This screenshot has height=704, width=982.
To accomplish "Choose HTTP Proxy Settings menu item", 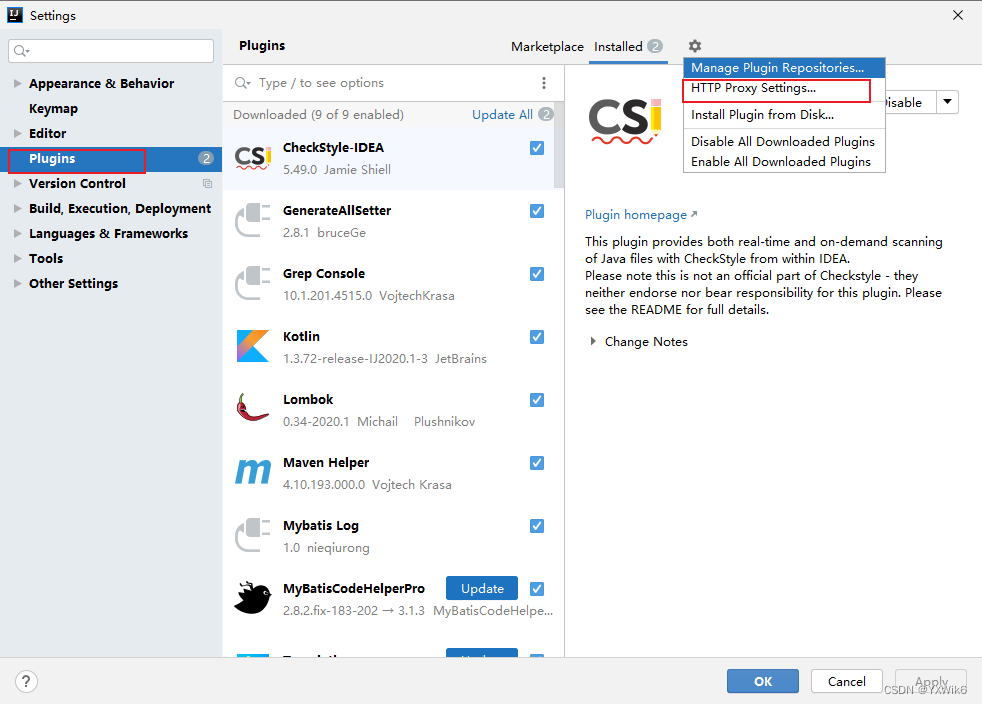I will pos(784,88).
